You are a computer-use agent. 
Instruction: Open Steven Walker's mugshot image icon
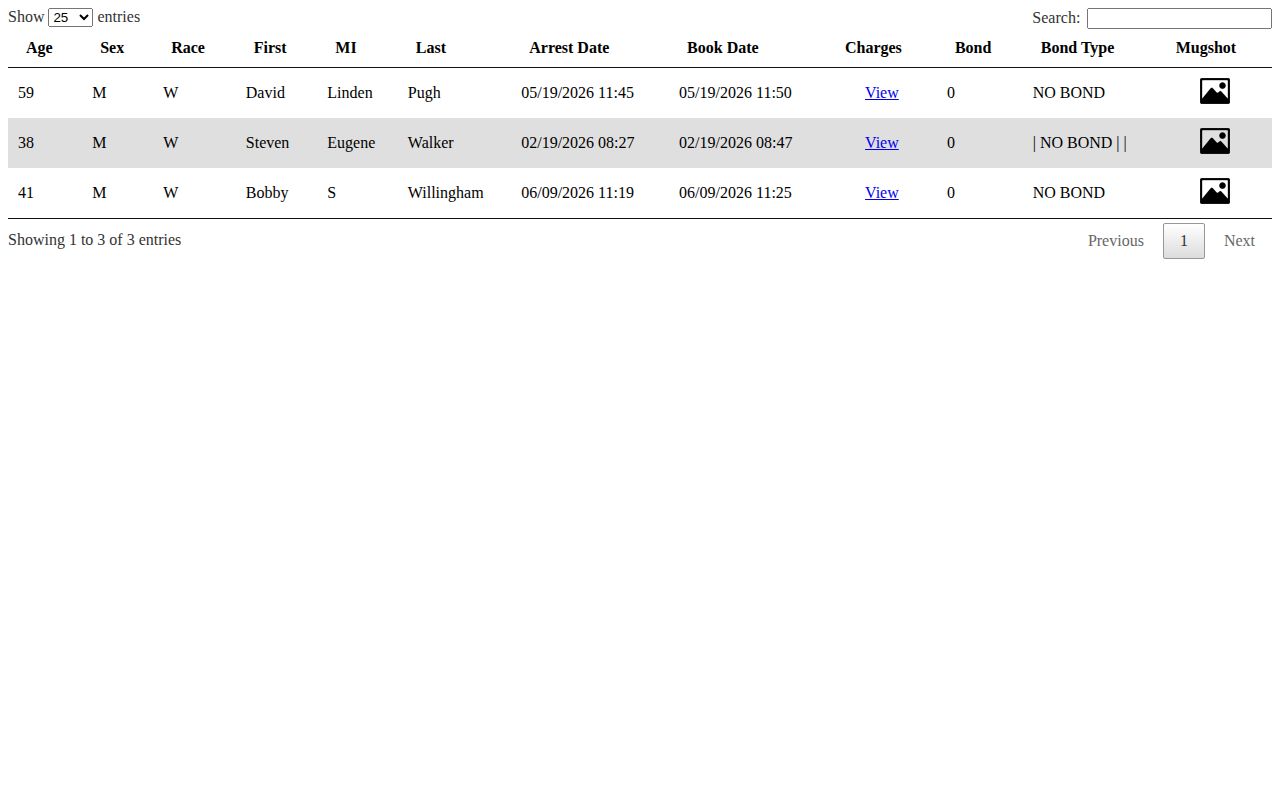[x=1214, y=142]
